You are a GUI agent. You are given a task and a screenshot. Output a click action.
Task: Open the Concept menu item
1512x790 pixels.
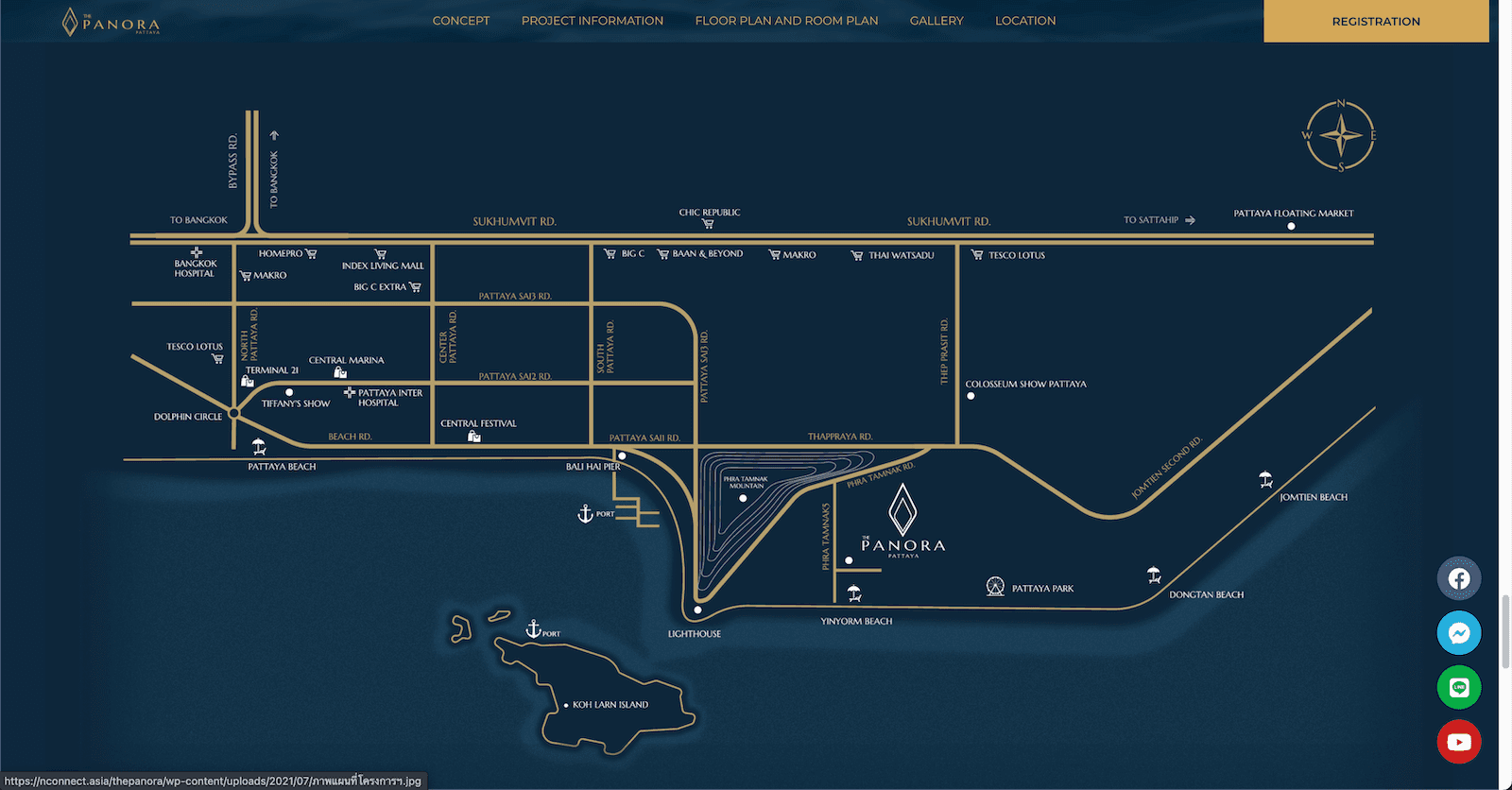coord(461,21)
